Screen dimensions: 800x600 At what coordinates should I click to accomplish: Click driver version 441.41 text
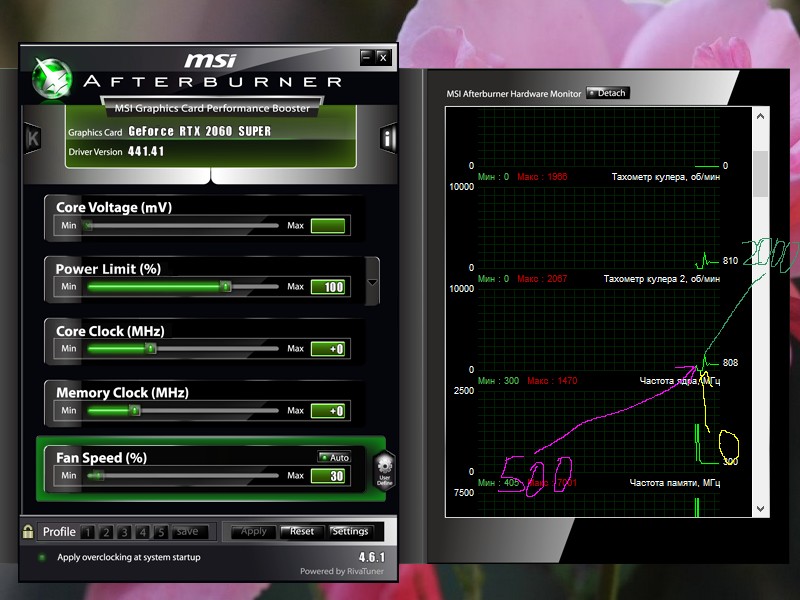[146, 152]
